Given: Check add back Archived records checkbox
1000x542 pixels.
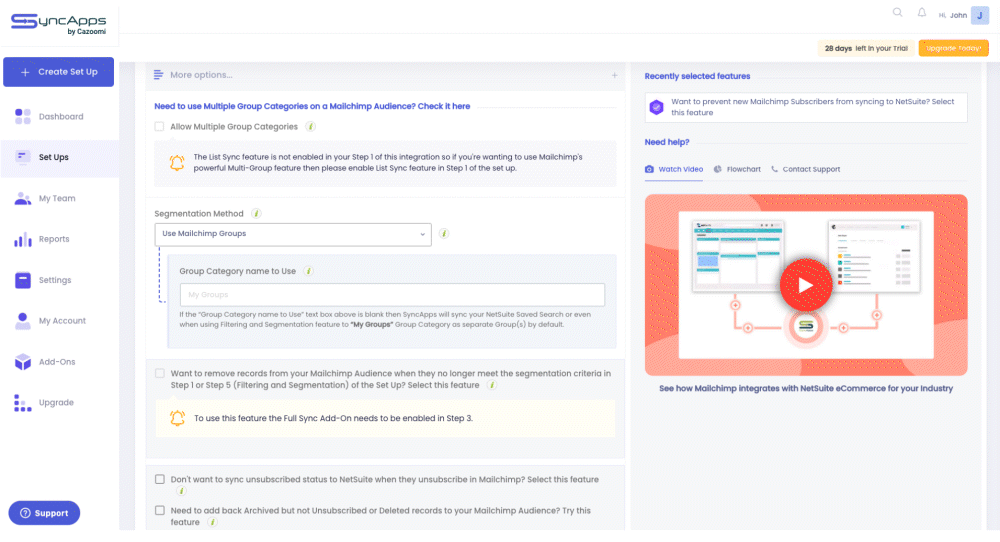Looking at the screenshot, I should (x=159, y=511).
